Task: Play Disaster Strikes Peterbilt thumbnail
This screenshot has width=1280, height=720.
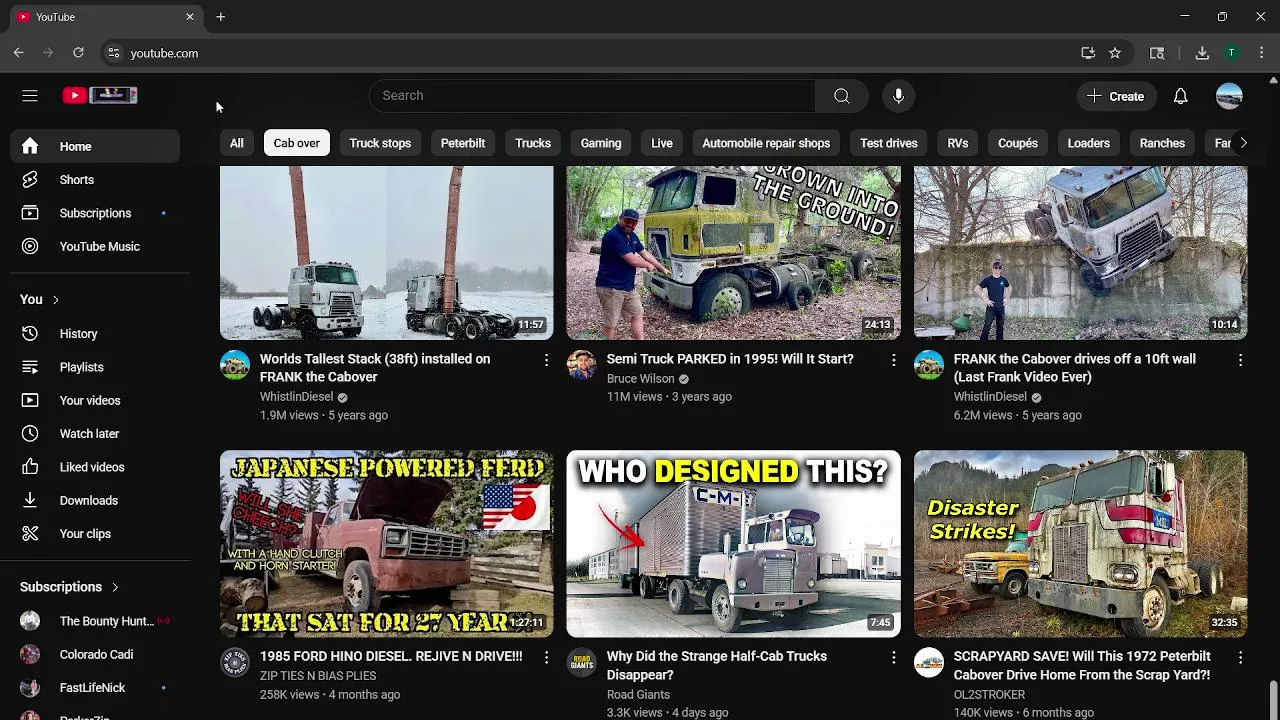Action: [x=1080, y=544]
